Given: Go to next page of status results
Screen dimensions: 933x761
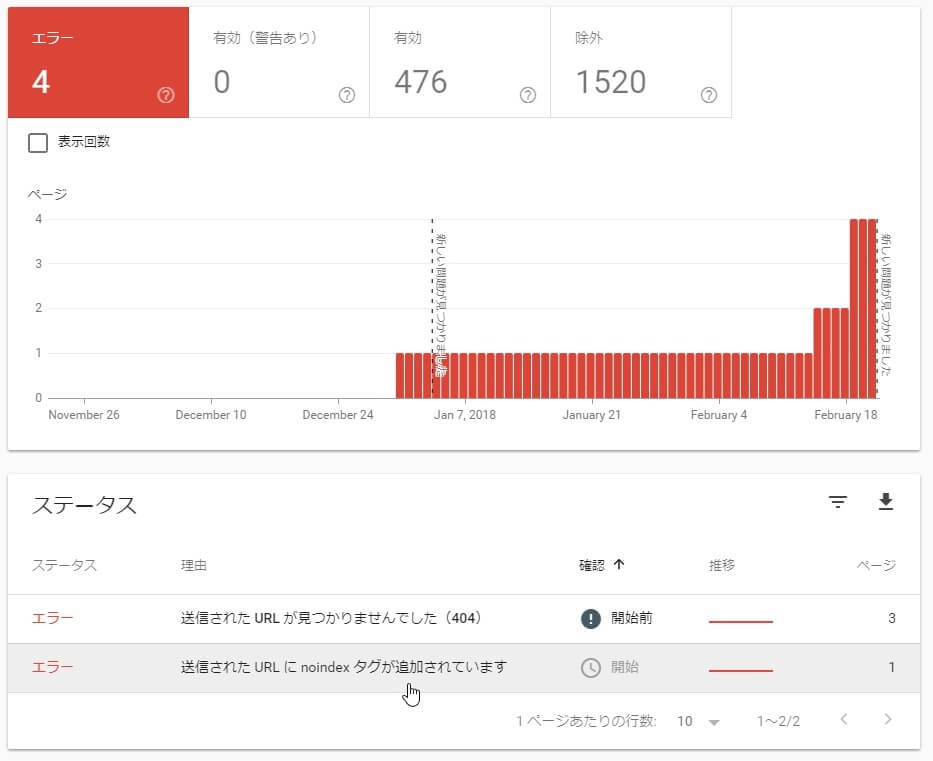Looking at the screenshot, I should (x=887, y=720).
